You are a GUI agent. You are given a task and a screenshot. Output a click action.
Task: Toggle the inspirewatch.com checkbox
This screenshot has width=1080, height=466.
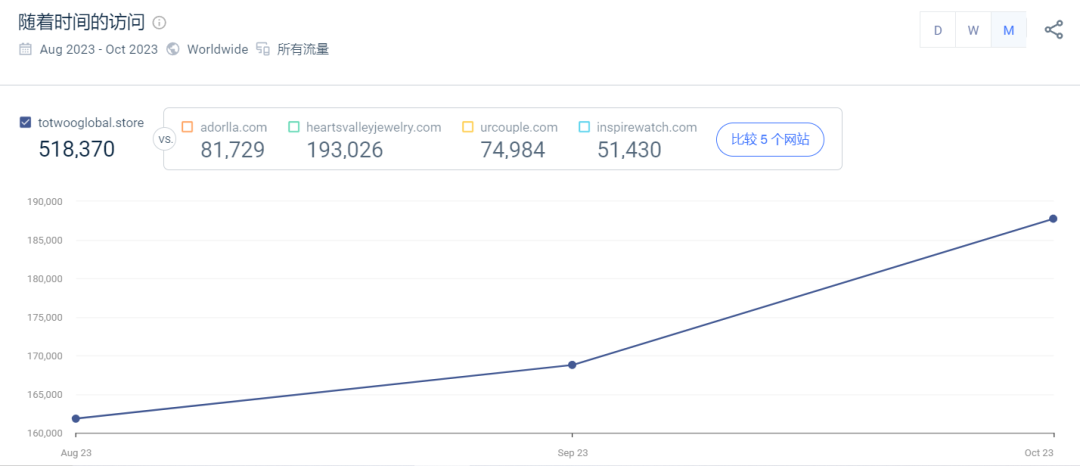click(584, 127)
